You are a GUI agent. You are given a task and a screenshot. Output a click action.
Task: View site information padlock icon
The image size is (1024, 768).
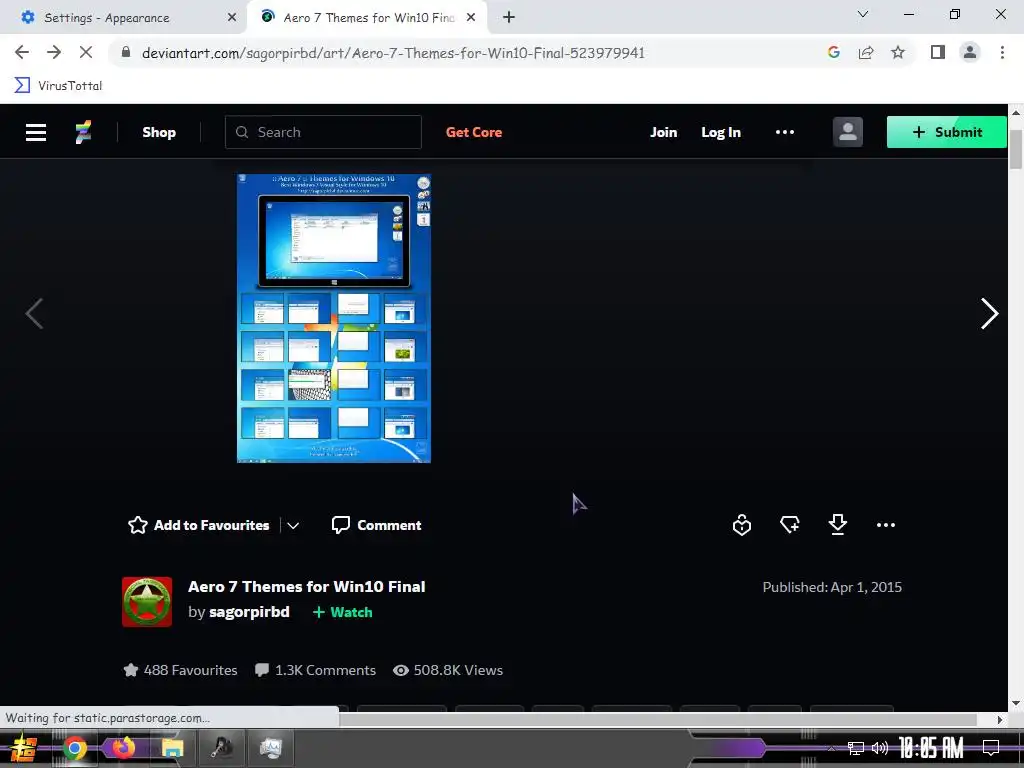point(126,53)
